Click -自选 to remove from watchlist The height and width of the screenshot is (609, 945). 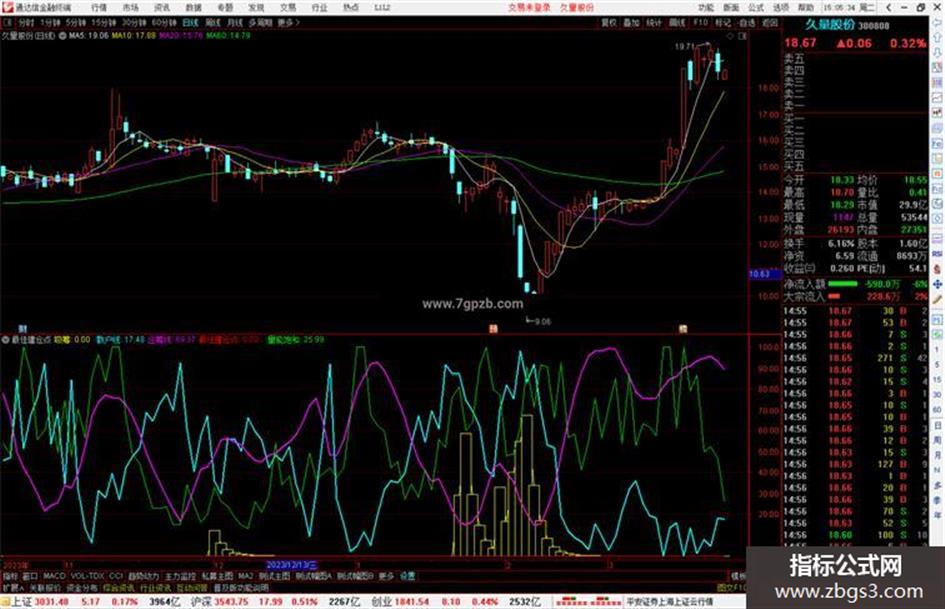tap(746, 22)
